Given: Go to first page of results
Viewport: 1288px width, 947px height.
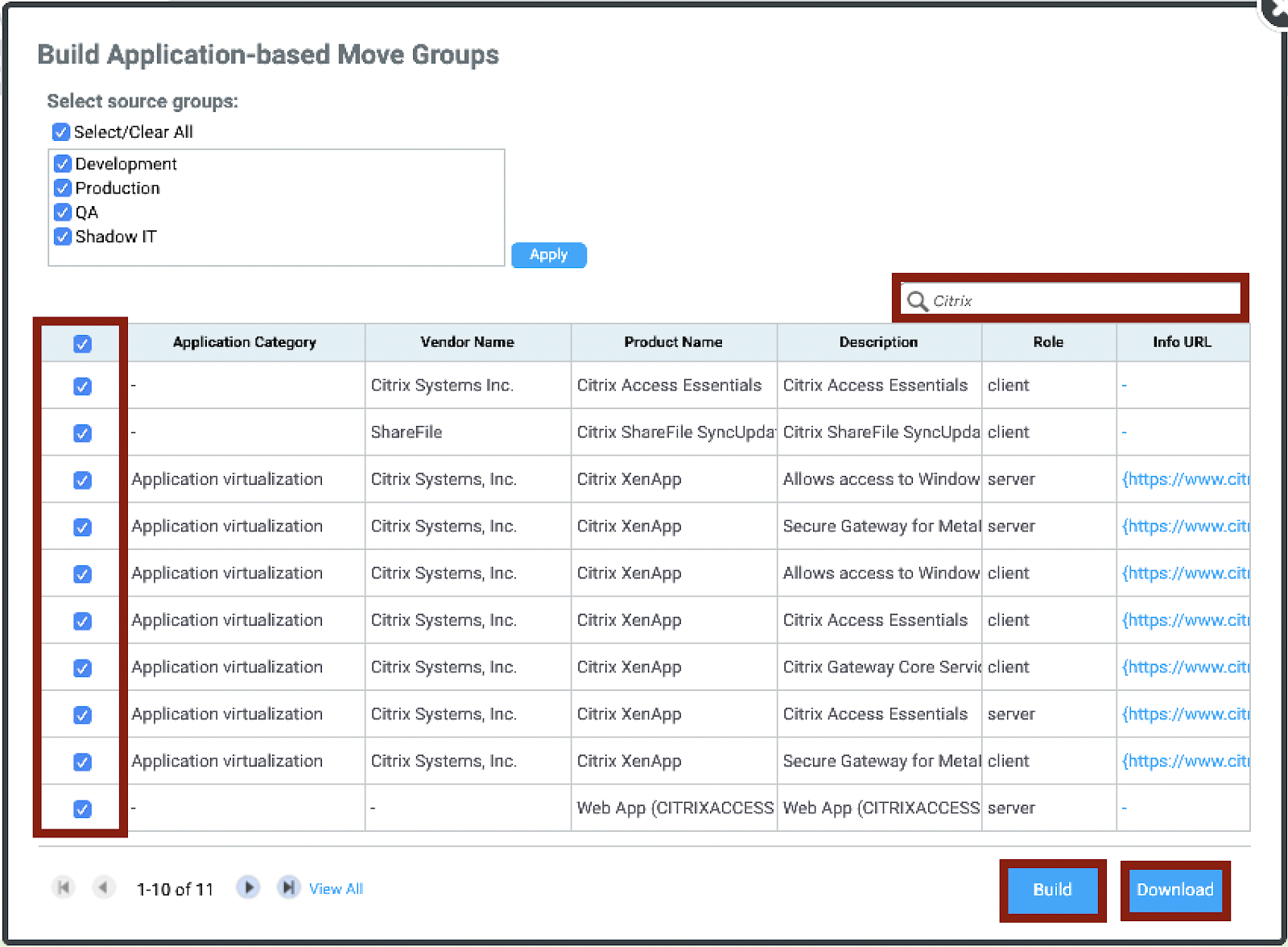Looking at the screenshot, I should click(x=64, y=887).
